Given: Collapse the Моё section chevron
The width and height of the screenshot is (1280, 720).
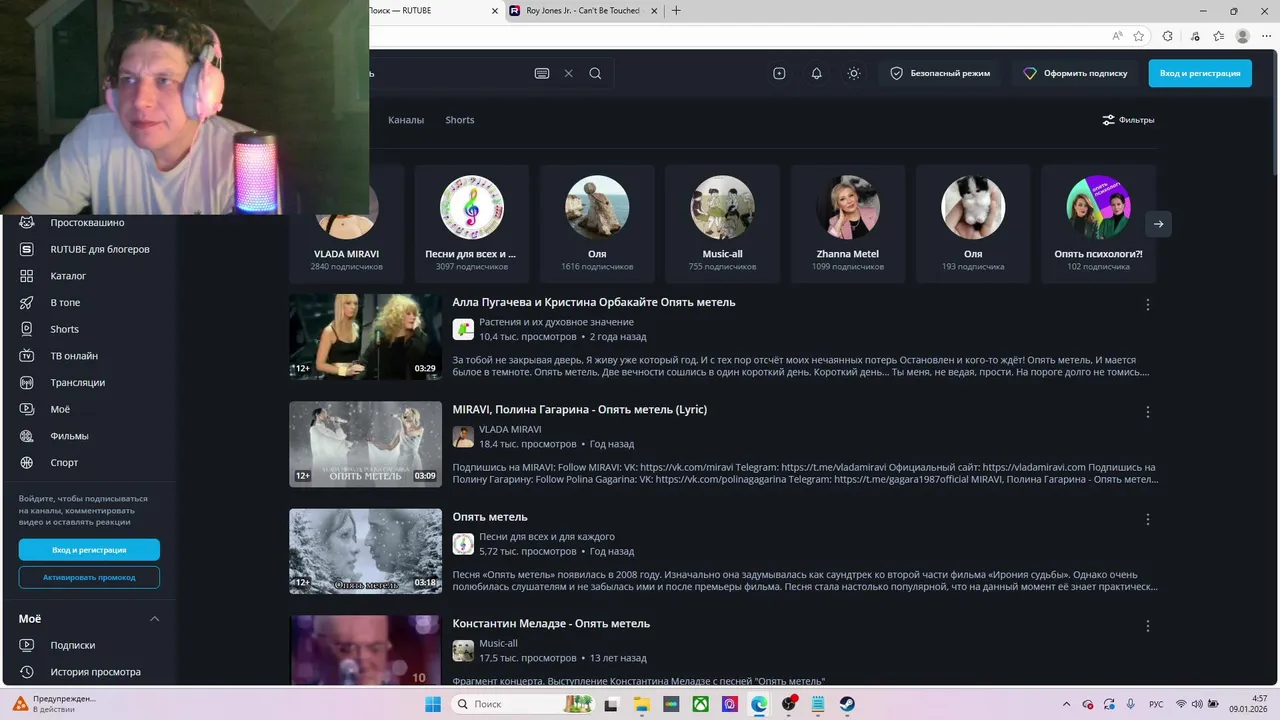Looking at the screenshot, I should click(x=155, y=619).
